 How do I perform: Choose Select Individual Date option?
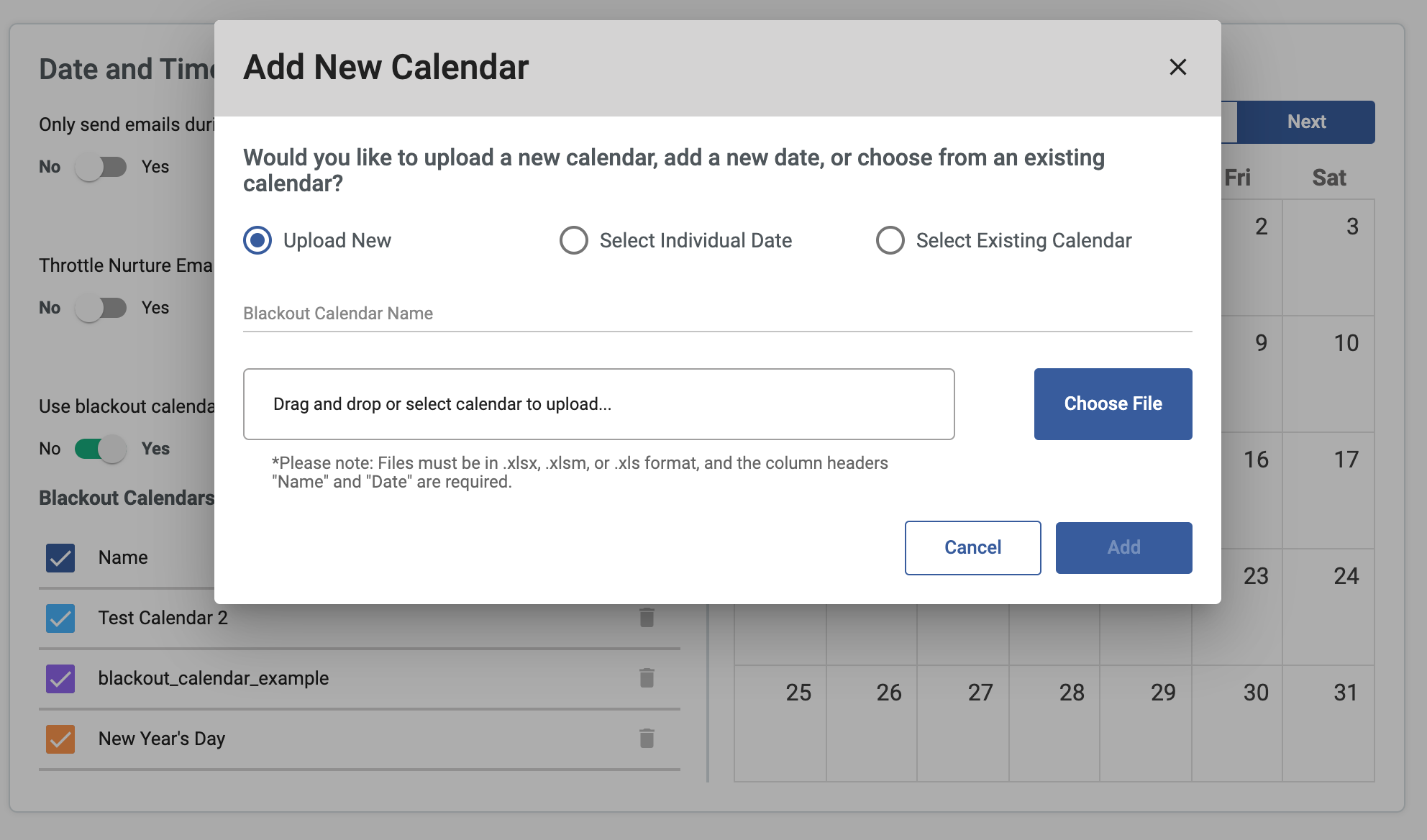[573, 240]
